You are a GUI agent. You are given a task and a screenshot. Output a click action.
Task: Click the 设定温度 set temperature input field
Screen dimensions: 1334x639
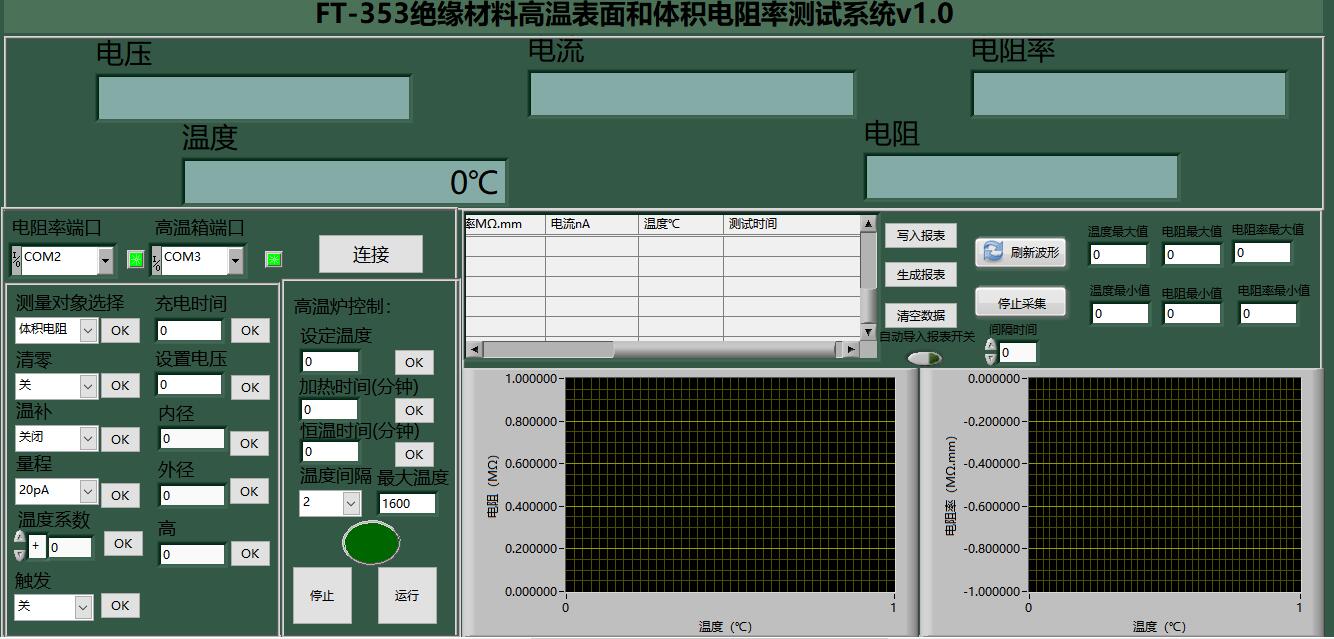tap(330, 361)
